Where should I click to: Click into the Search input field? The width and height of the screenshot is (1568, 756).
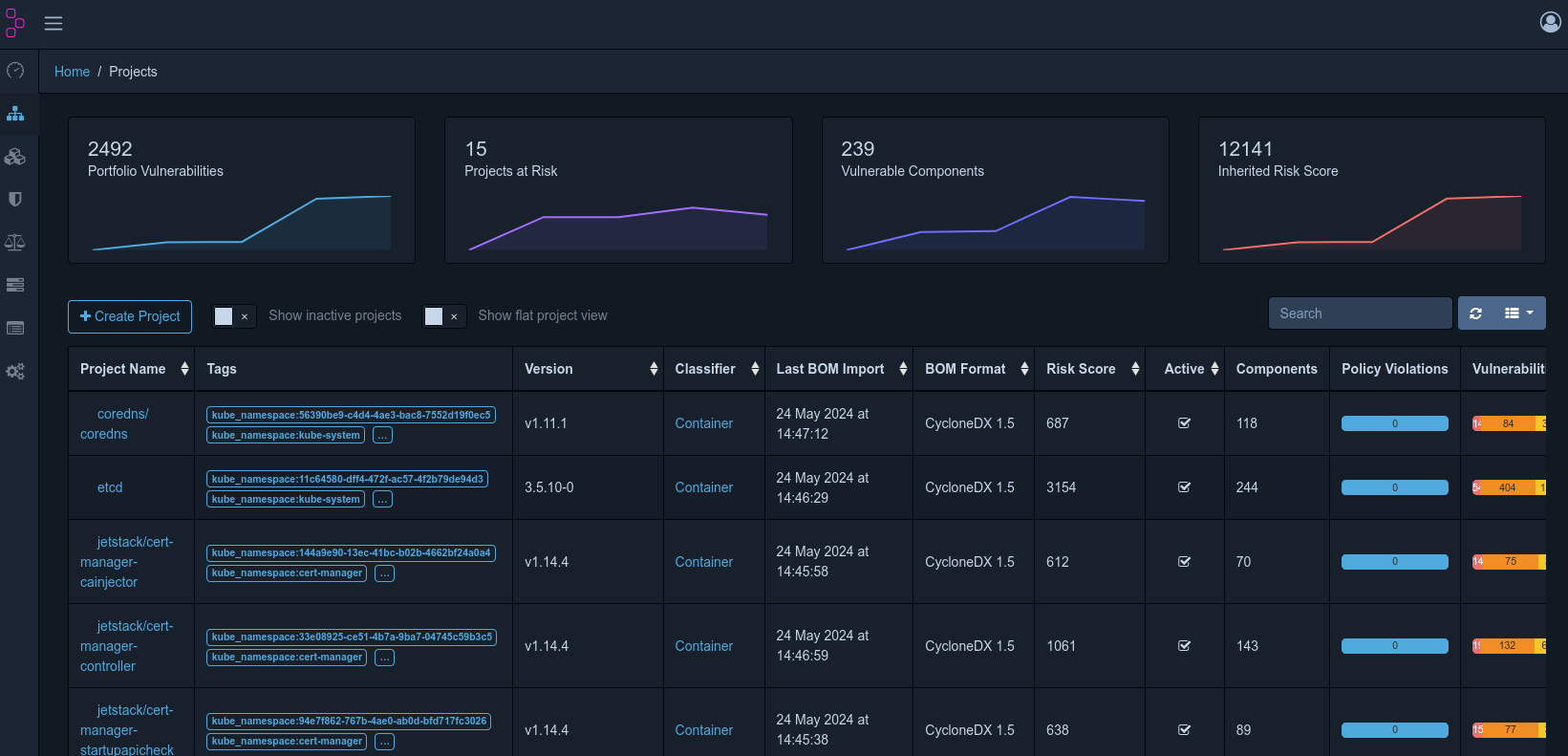click(x=1359, y=313)
